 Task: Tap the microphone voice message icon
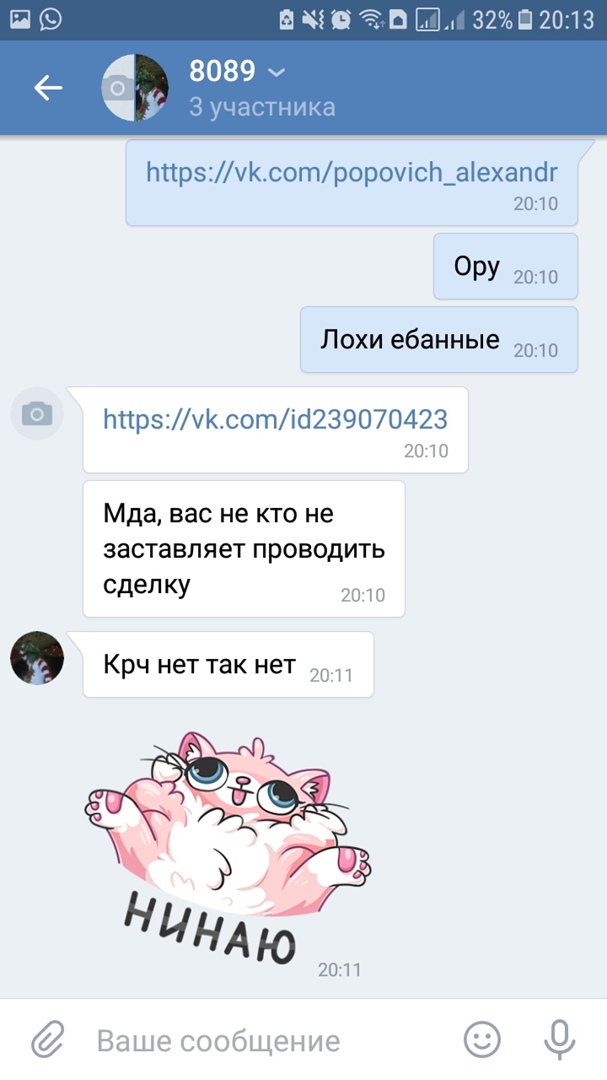coord(559,1039)
